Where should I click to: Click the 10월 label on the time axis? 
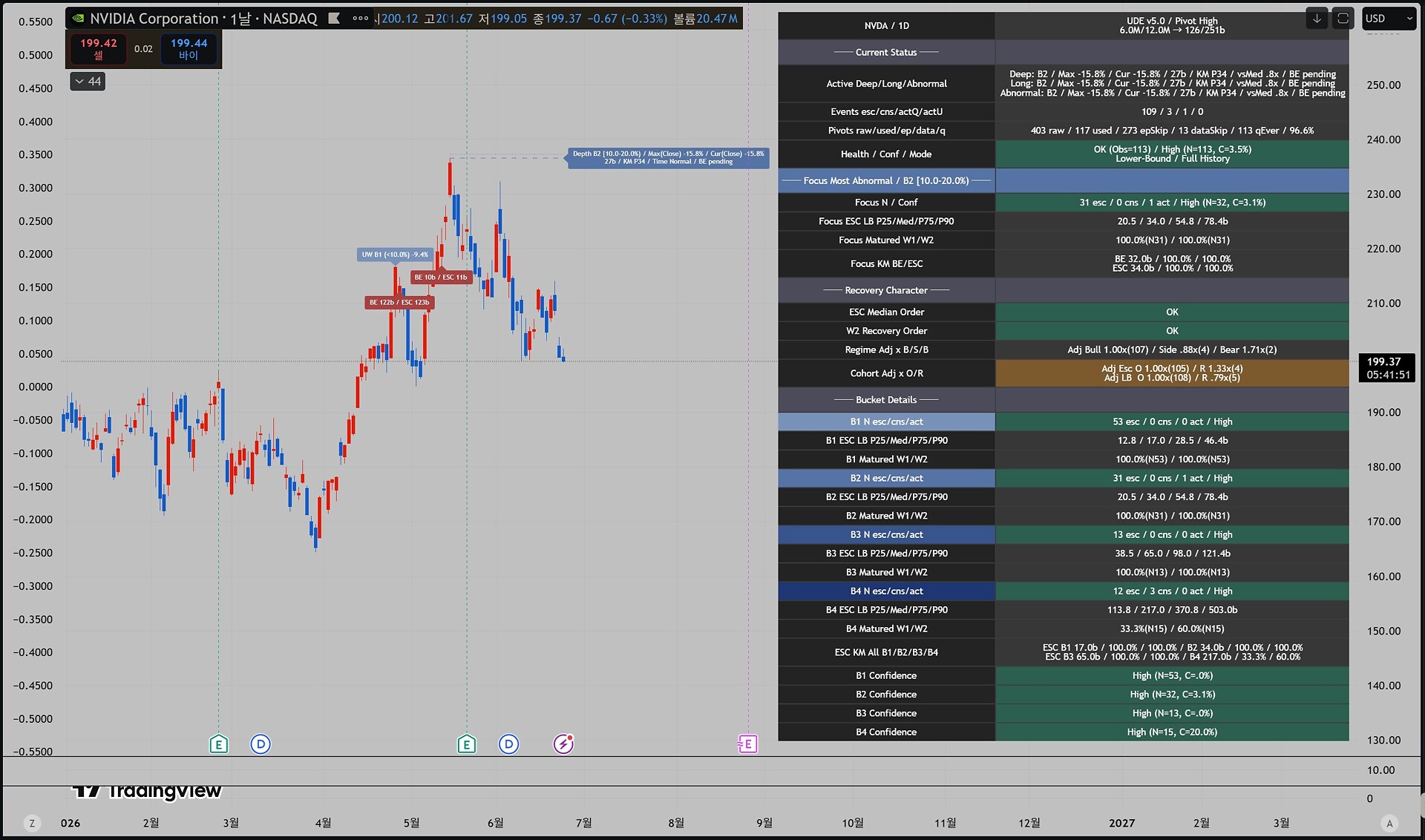[852, 823]
